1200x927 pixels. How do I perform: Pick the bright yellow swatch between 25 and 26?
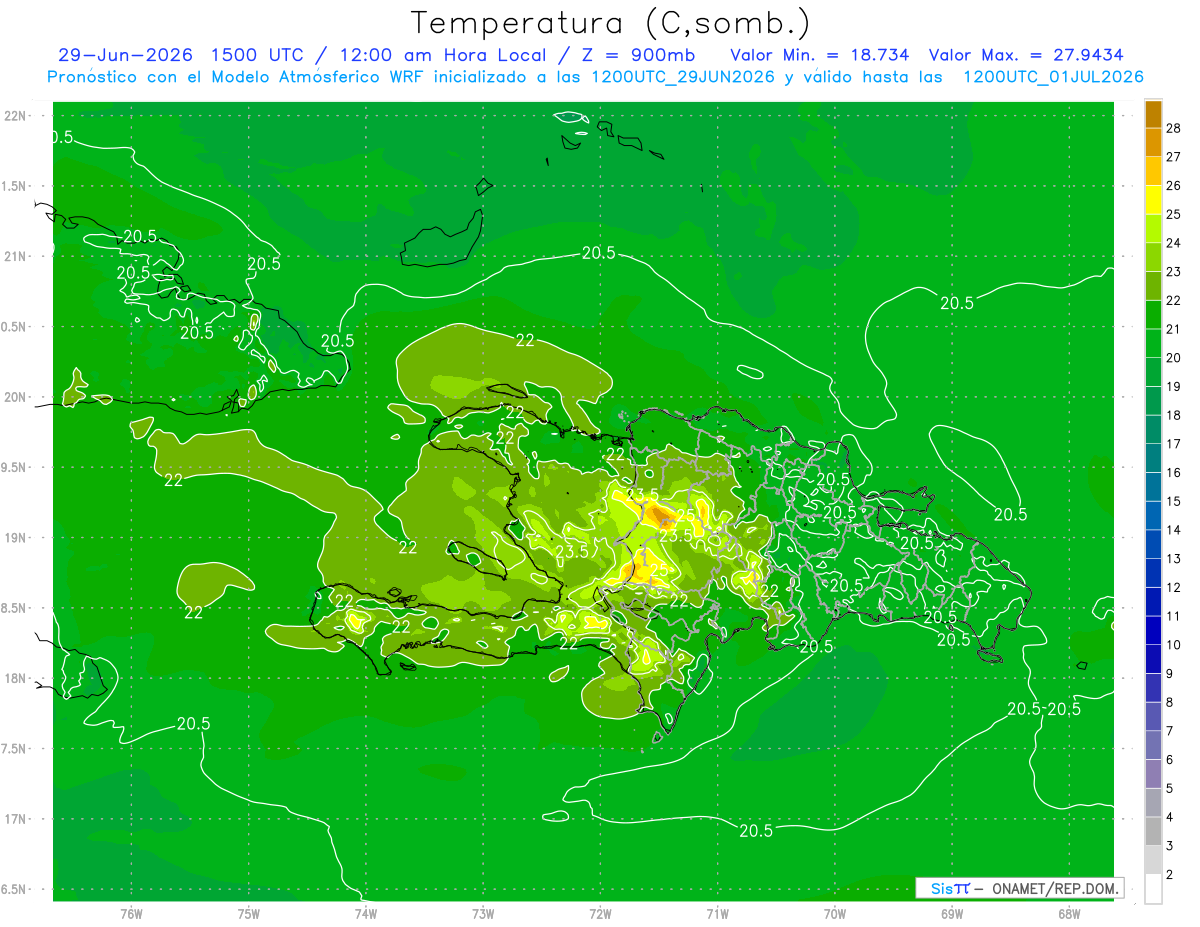click(x=1153, y=200)
